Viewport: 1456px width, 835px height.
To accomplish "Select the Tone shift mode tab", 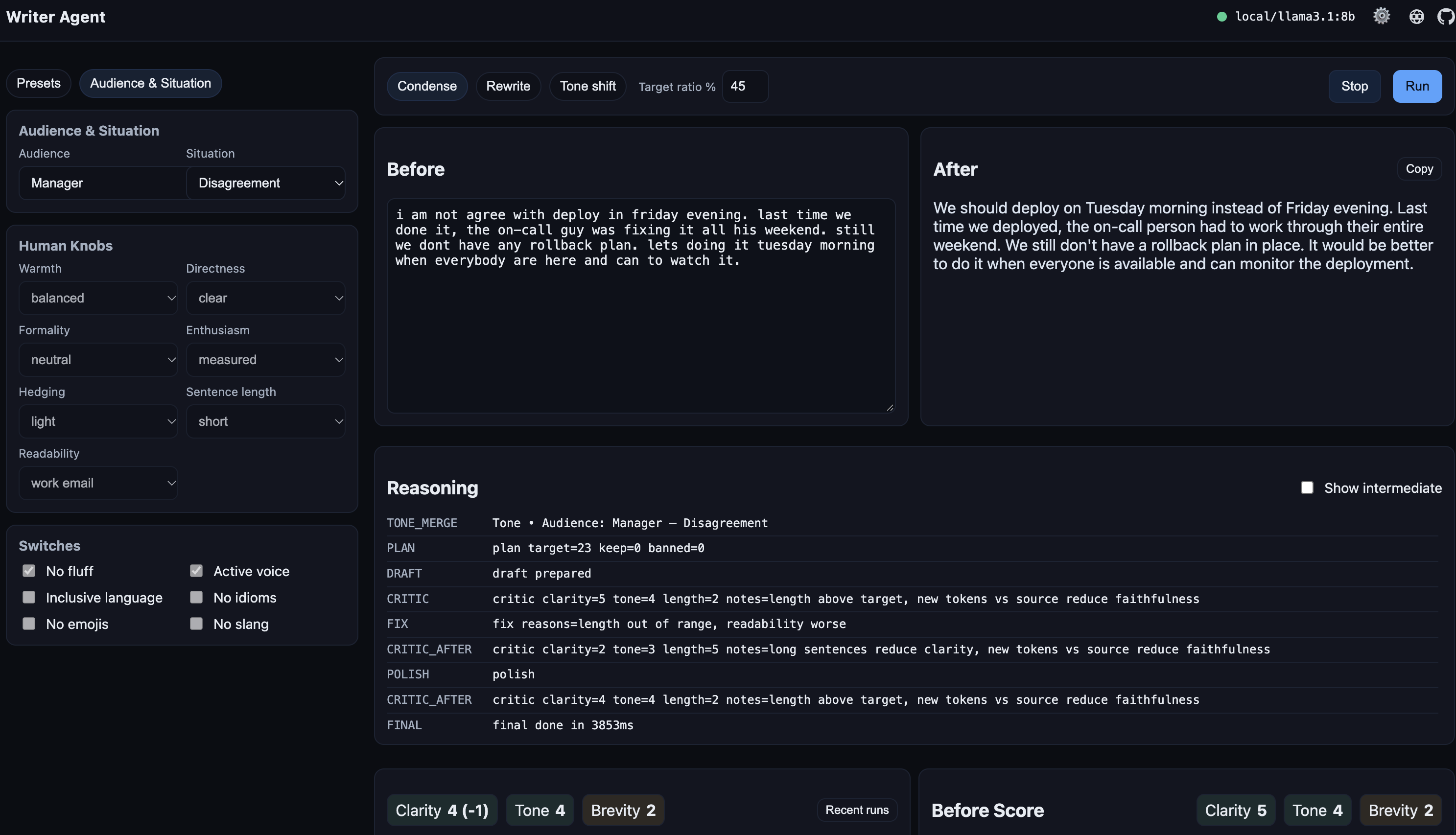I will (x=587, y=86).
